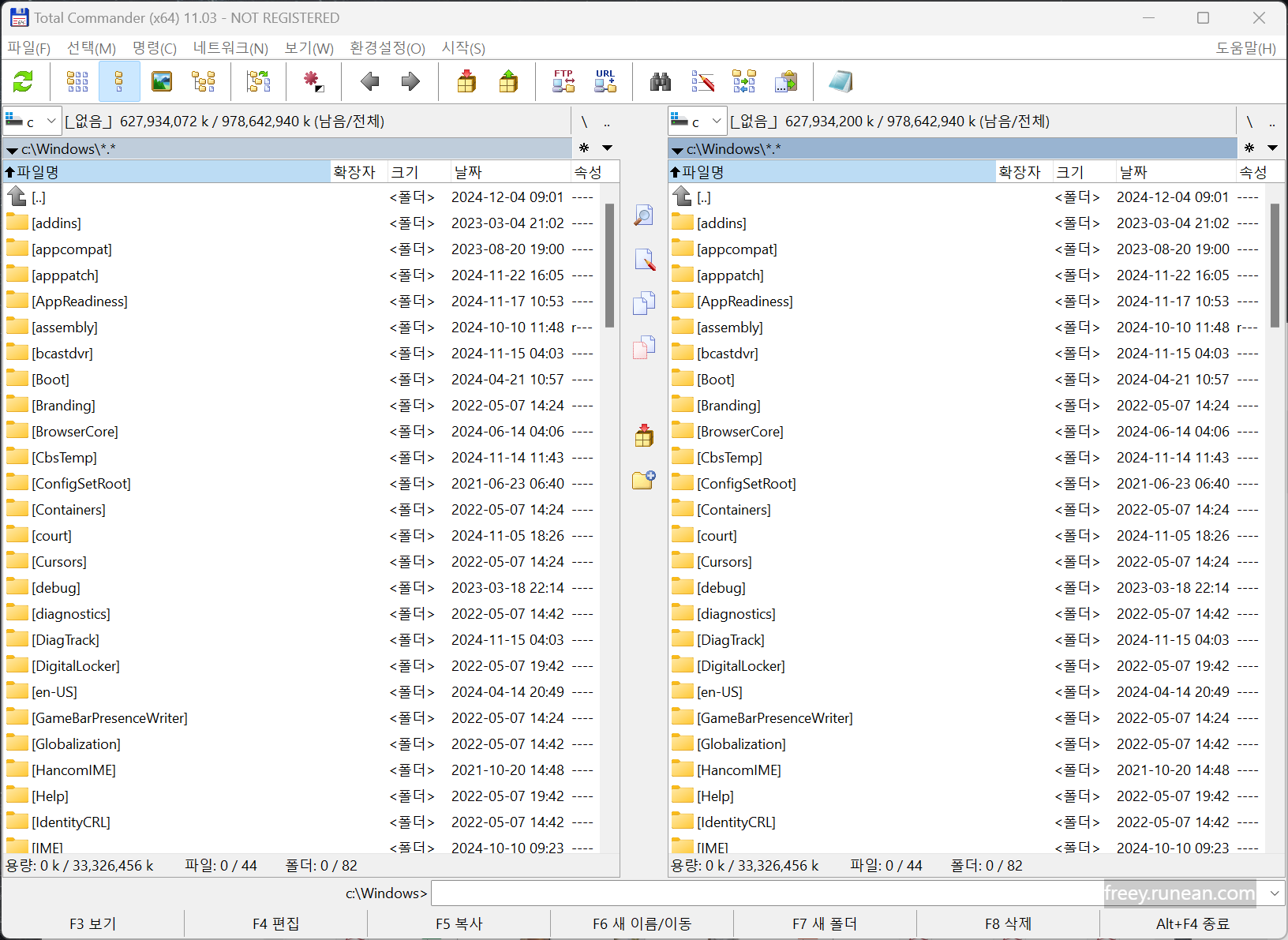The height and width of the screenshot is (940, 1288).
Task: Open the multi-rename tool
Action: pyautogui.click(x=702, y=81)
